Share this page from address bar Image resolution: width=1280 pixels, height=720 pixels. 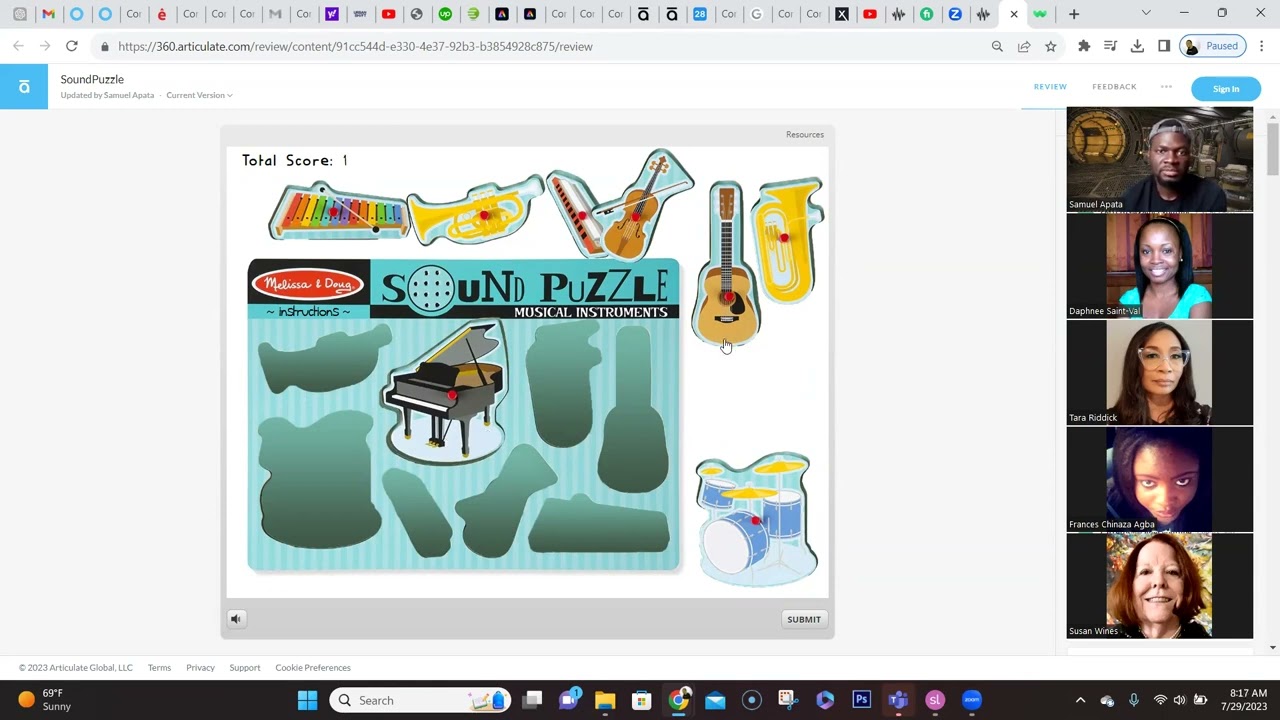click(1024, 46)
